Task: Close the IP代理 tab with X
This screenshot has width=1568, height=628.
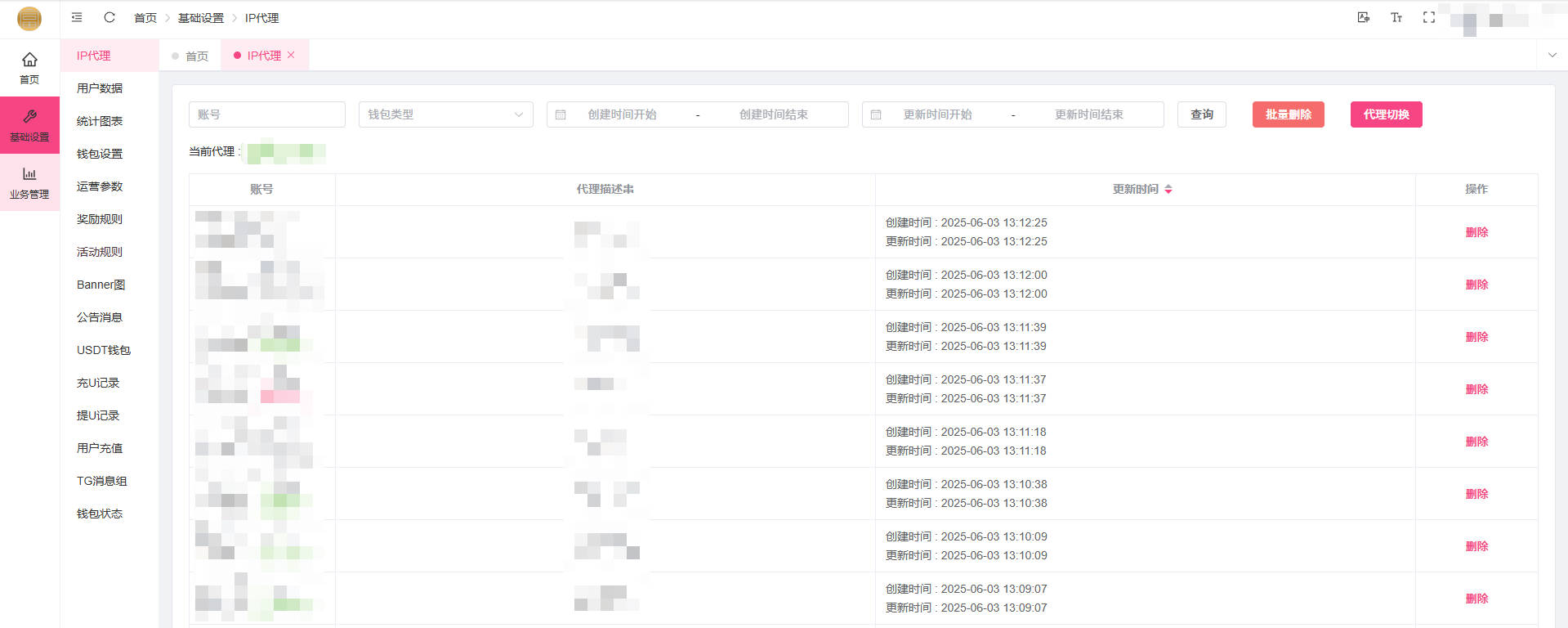Action: click(x=291, y=55)
